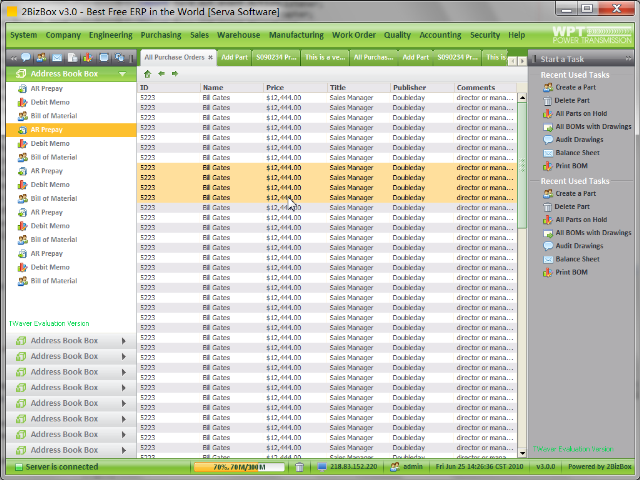
Task: Open the Warehouse menu
Action: 238,35
